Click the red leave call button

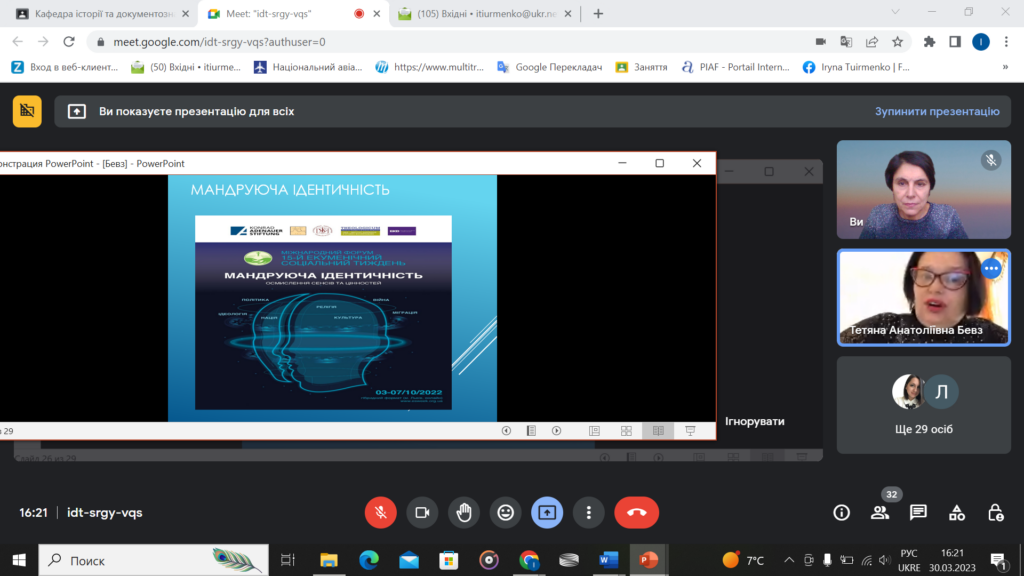636,512
